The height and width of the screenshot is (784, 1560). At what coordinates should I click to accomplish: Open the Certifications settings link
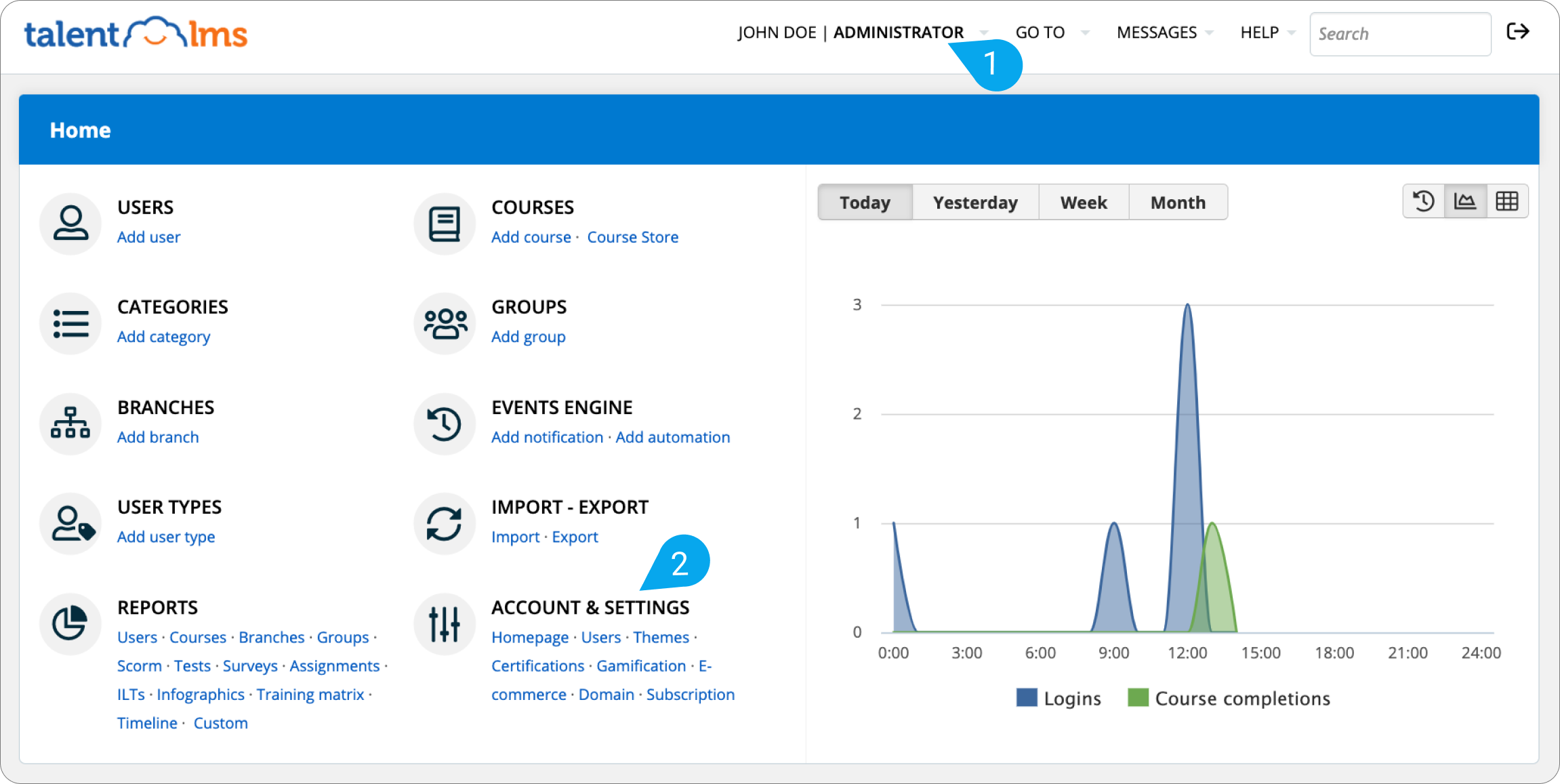(537, 666)
